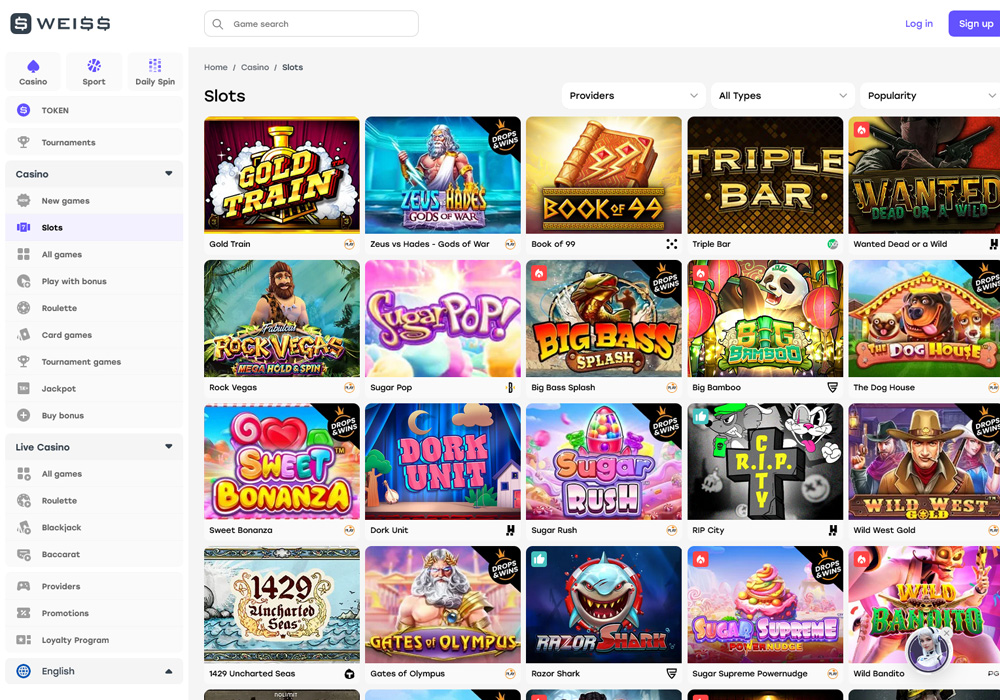Collapse the Live Casino sidebar section
This screenshot has width=1000, height=700.
168,446
